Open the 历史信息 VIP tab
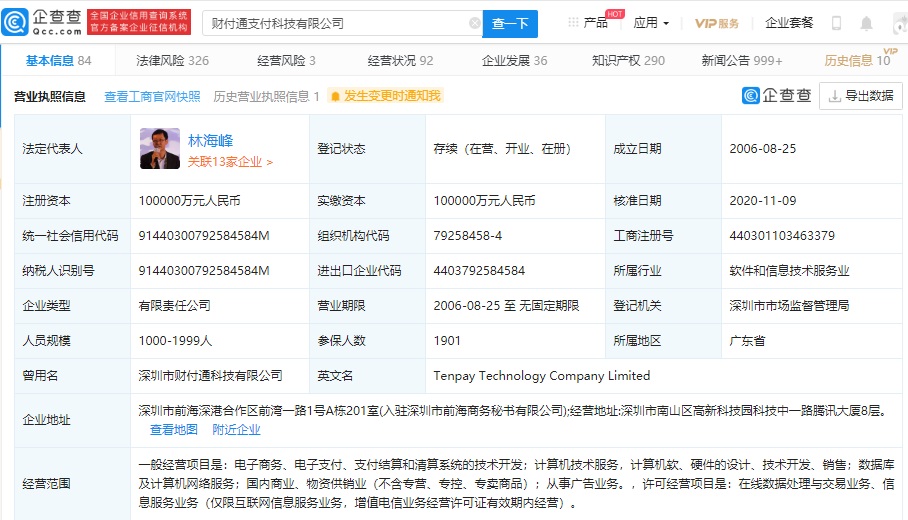Screen dimensions: 908x520 pos(858,60)
